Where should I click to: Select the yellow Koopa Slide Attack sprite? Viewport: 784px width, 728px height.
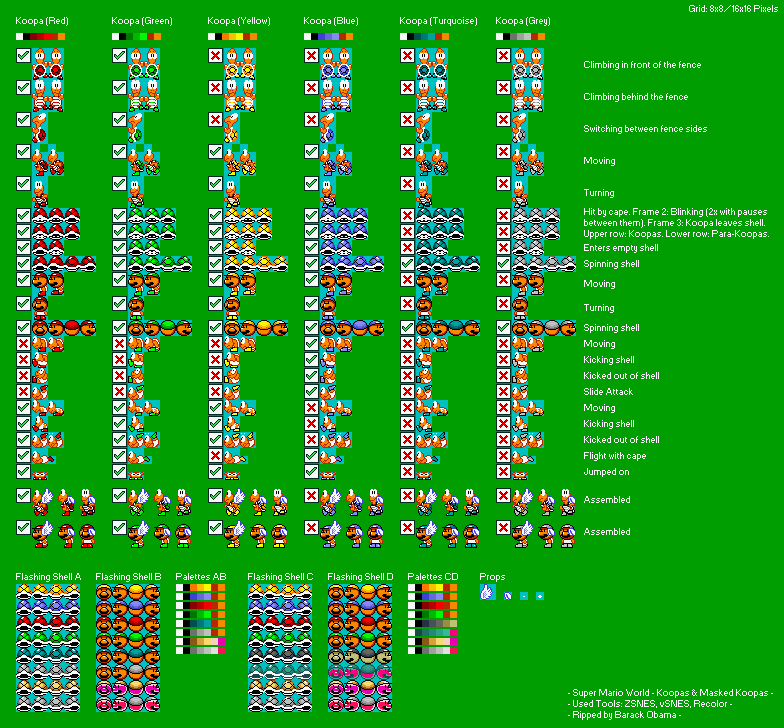click(x=232, y=392)
